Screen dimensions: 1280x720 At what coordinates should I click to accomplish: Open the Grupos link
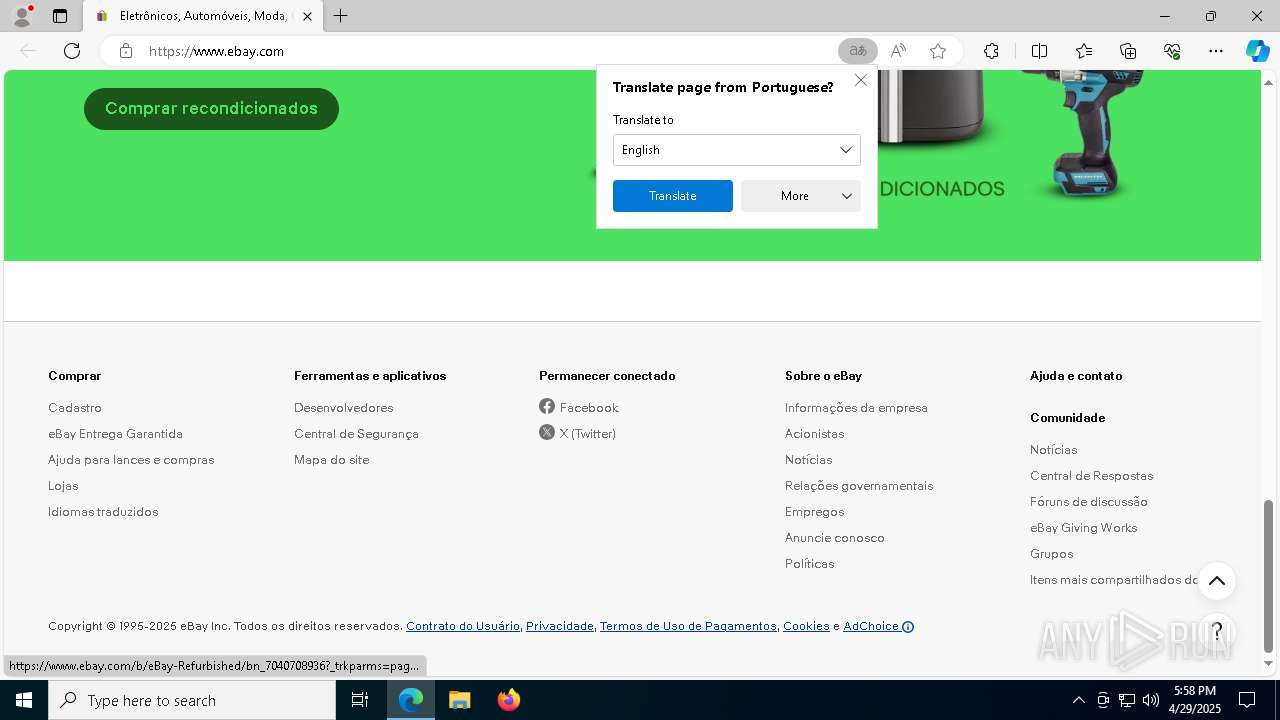pos(1051,553)
